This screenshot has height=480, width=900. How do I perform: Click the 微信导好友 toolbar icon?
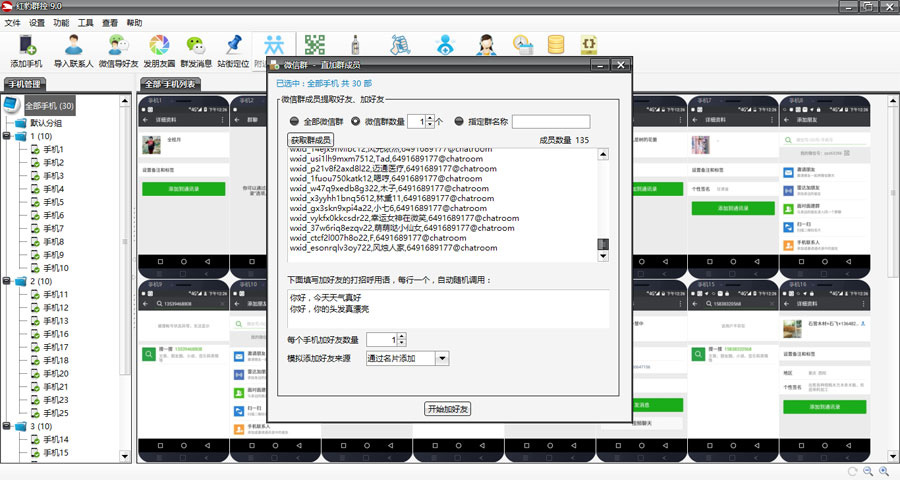(119, 51)
